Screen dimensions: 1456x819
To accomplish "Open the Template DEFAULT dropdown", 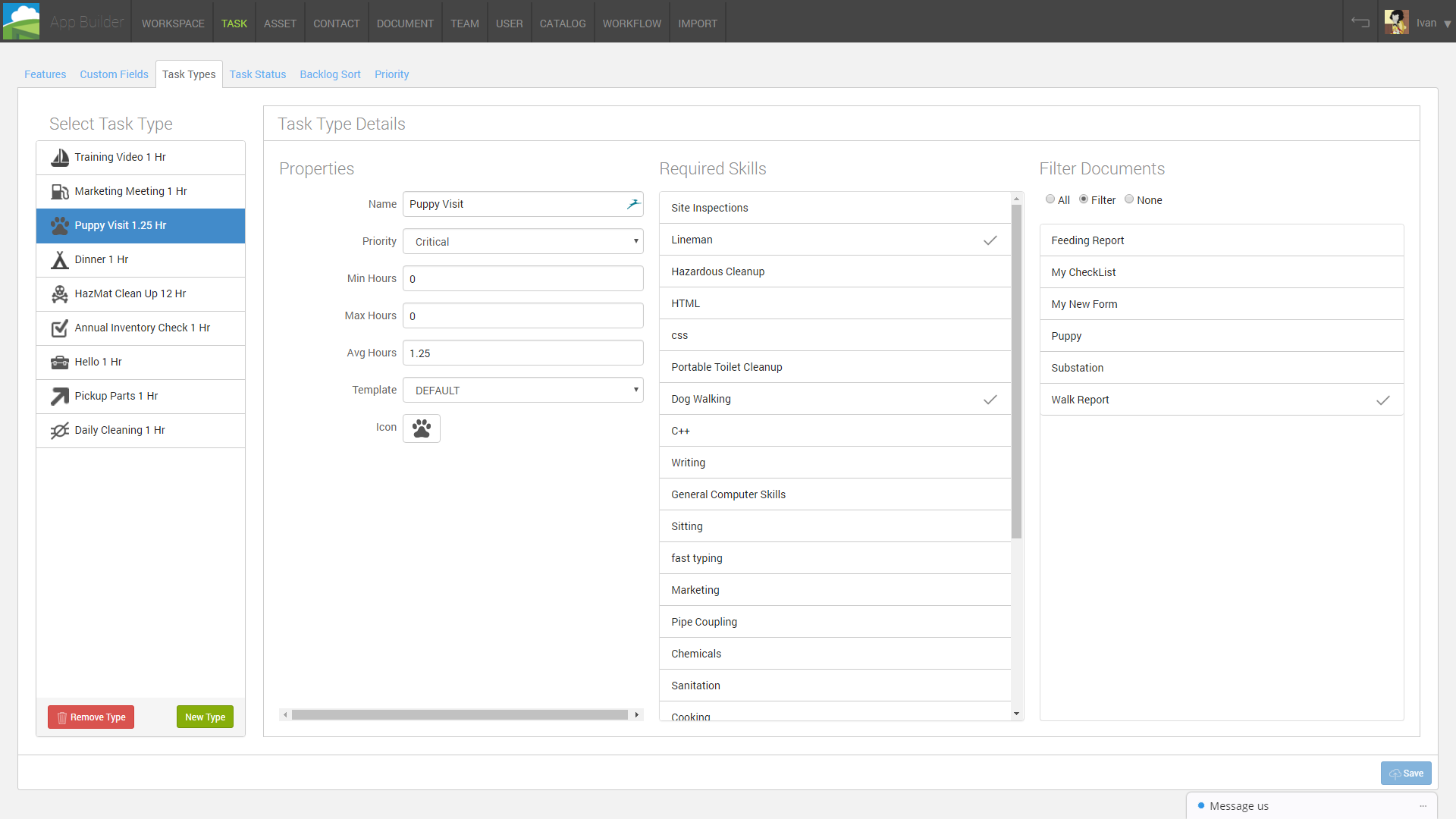I will click(x=523, y=390).
